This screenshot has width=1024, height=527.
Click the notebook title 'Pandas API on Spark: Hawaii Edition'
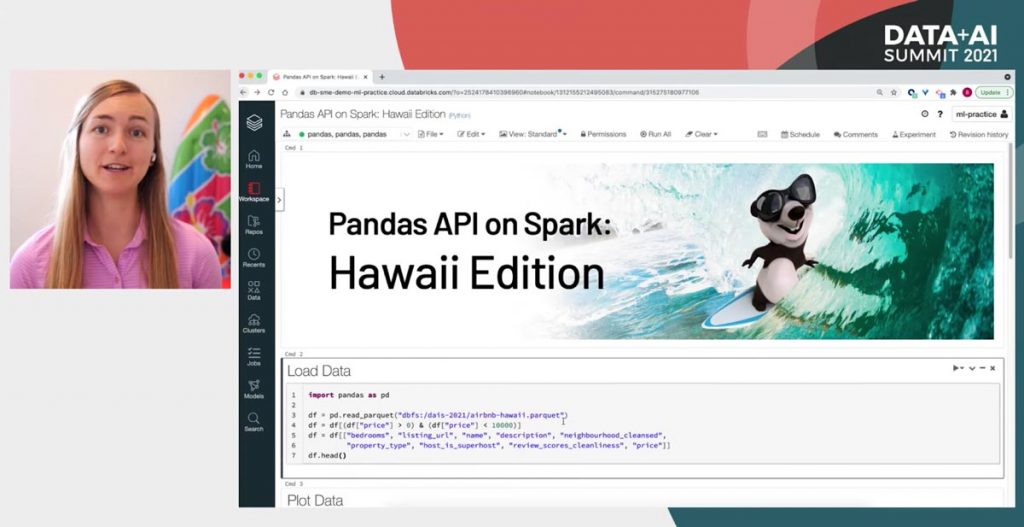pos(362,114)
